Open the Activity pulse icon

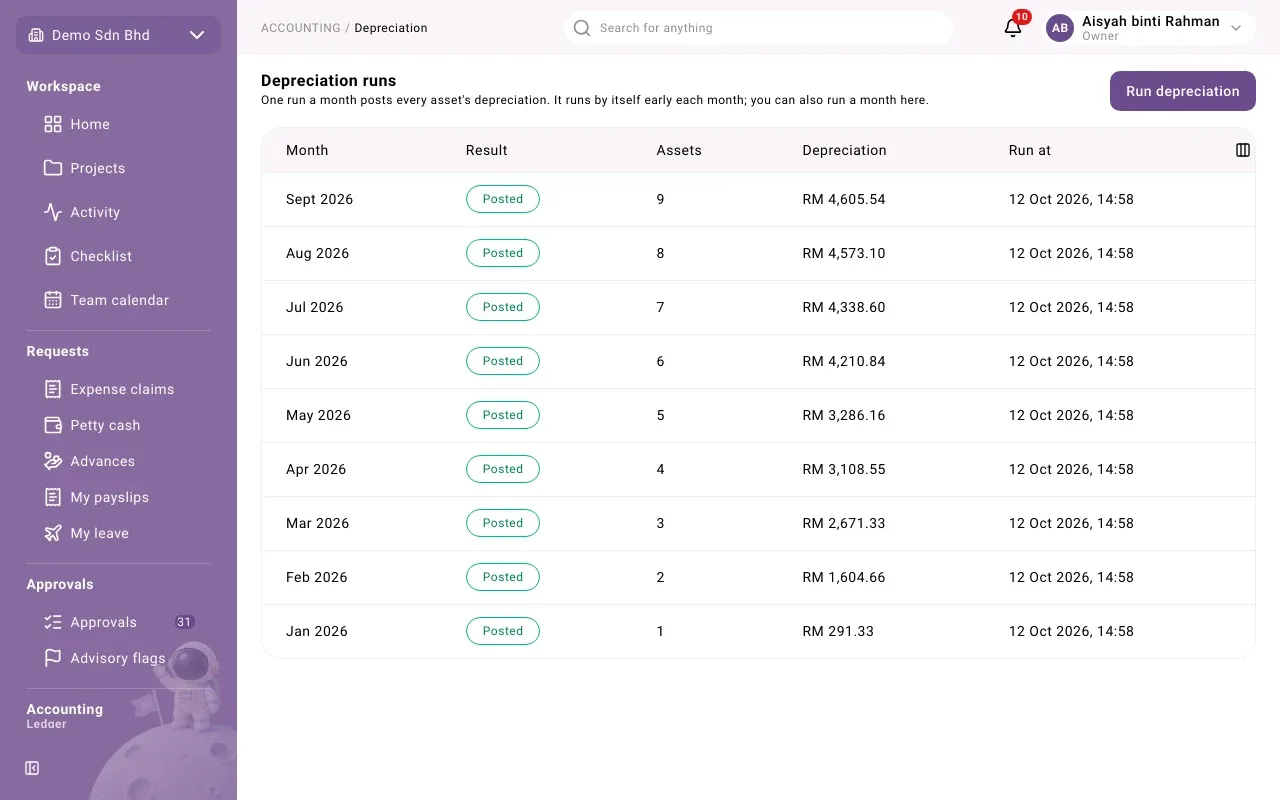53,212
